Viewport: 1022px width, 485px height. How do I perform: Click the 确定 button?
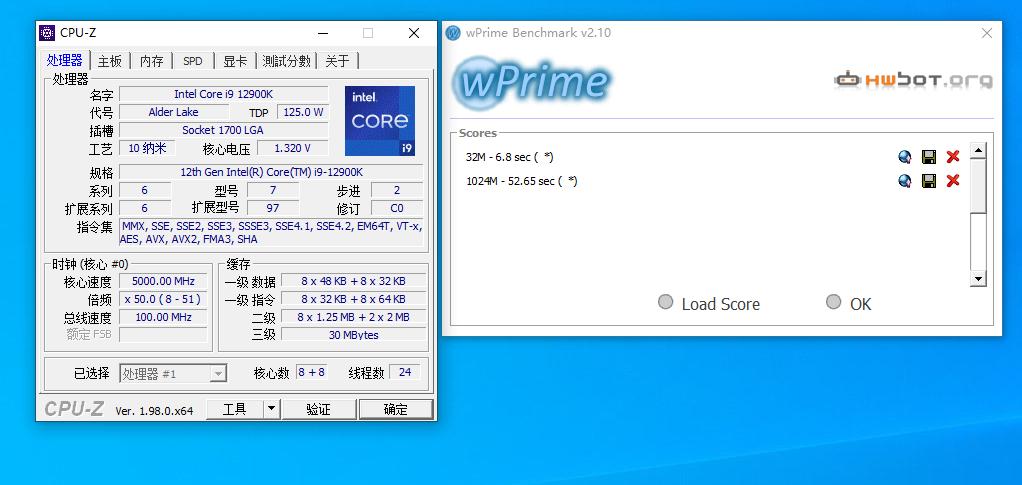[396, 409]
